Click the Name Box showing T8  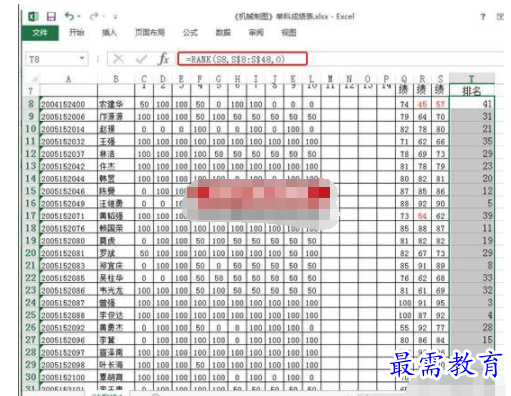(51, 59)
